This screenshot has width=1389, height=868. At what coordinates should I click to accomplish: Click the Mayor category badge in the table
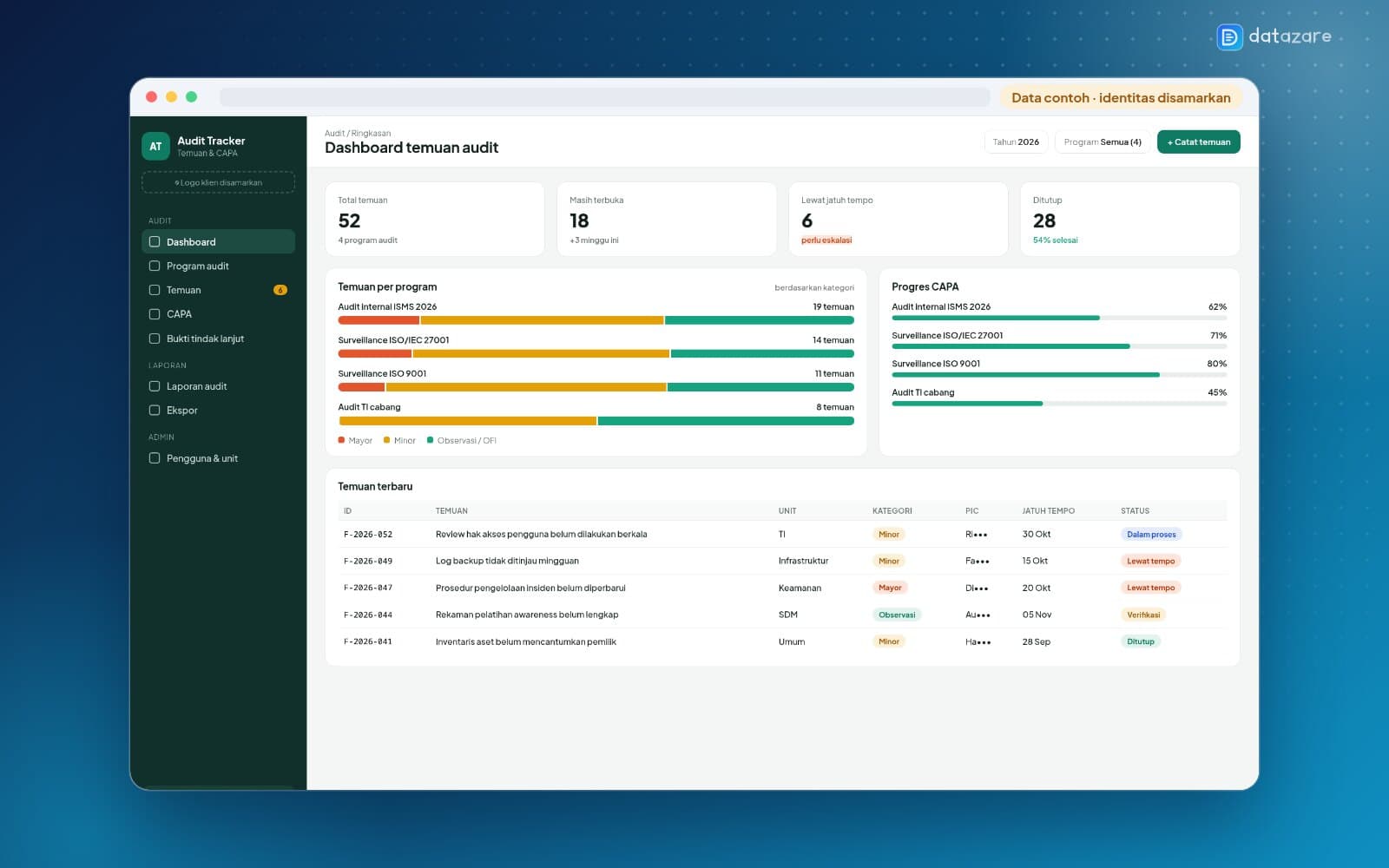[x=890, y=588]
